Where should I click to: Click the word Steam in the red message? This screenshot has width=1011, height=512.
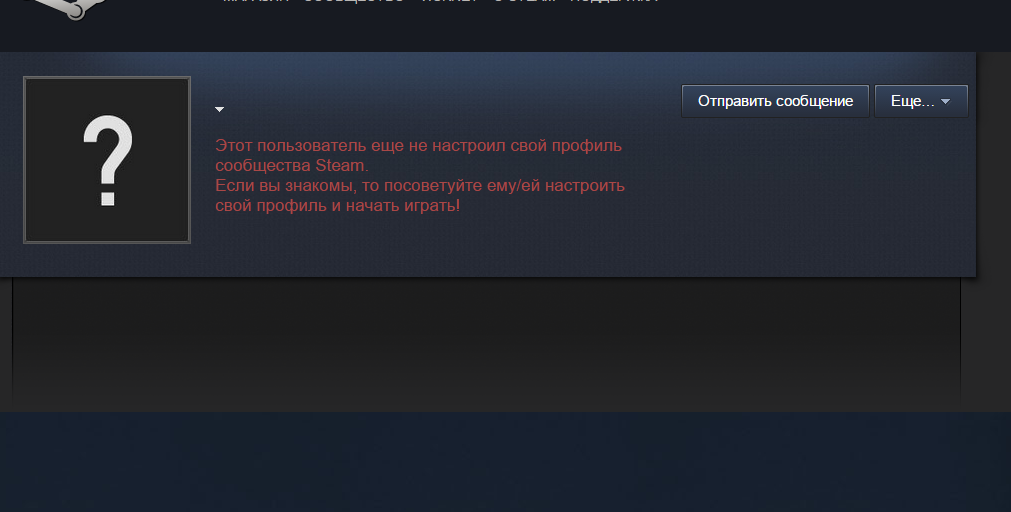click(340, 166)
